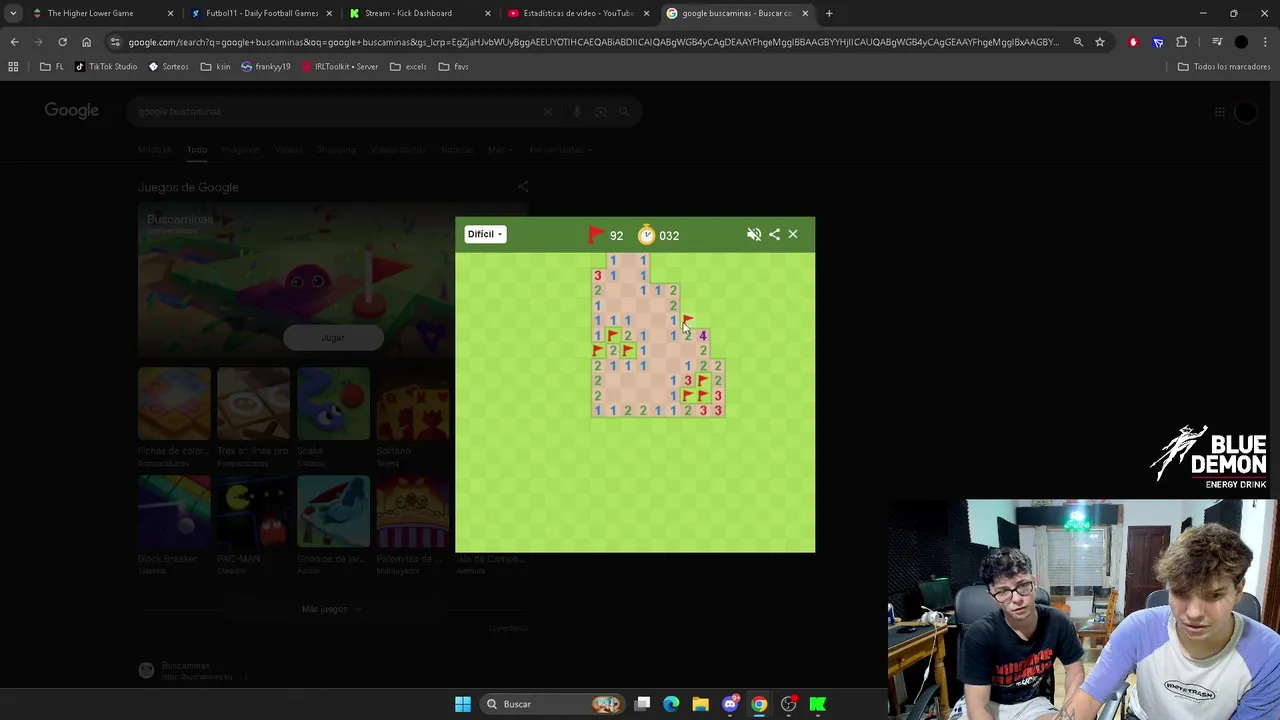Open the browser extensions puzzle icon

(1182, 42)
